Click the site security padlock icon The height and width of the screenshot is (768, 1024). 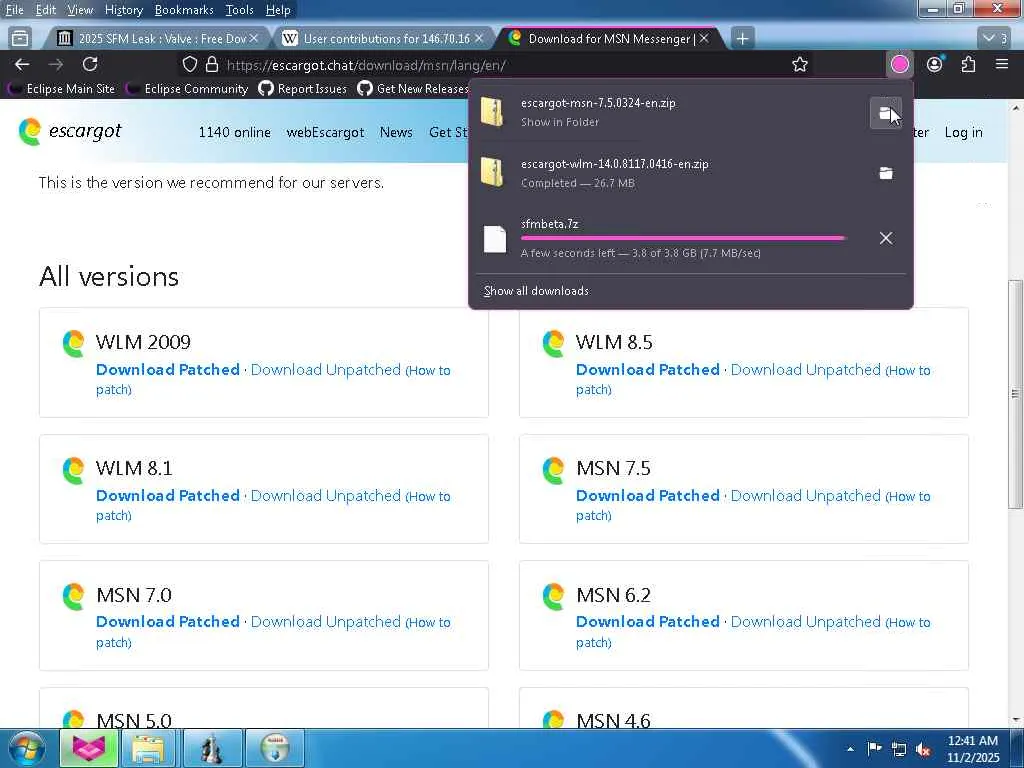coord(212,64)
